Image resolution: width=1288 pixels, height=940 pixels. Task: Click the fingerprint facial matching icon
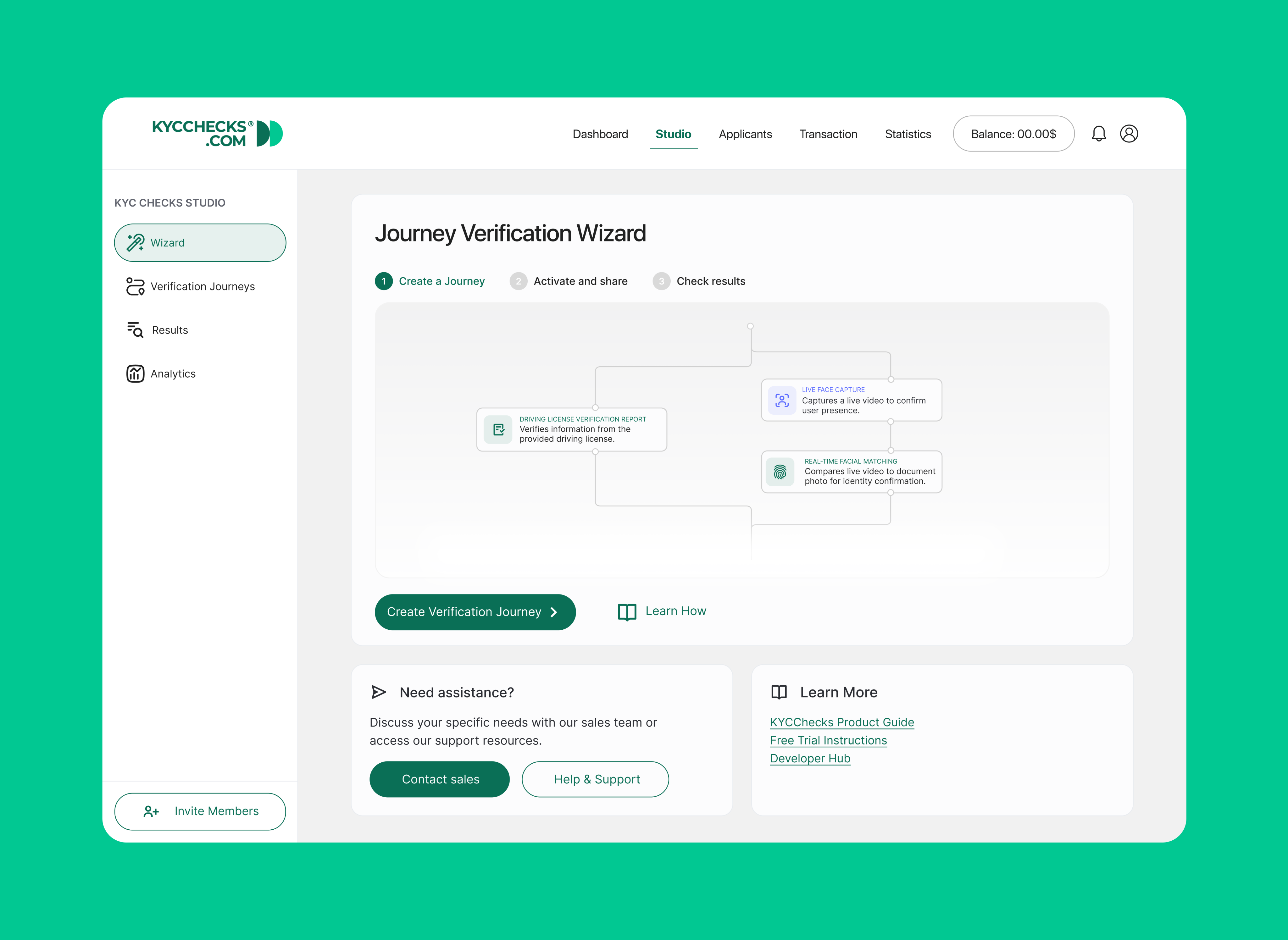click(x=780, y=472)
